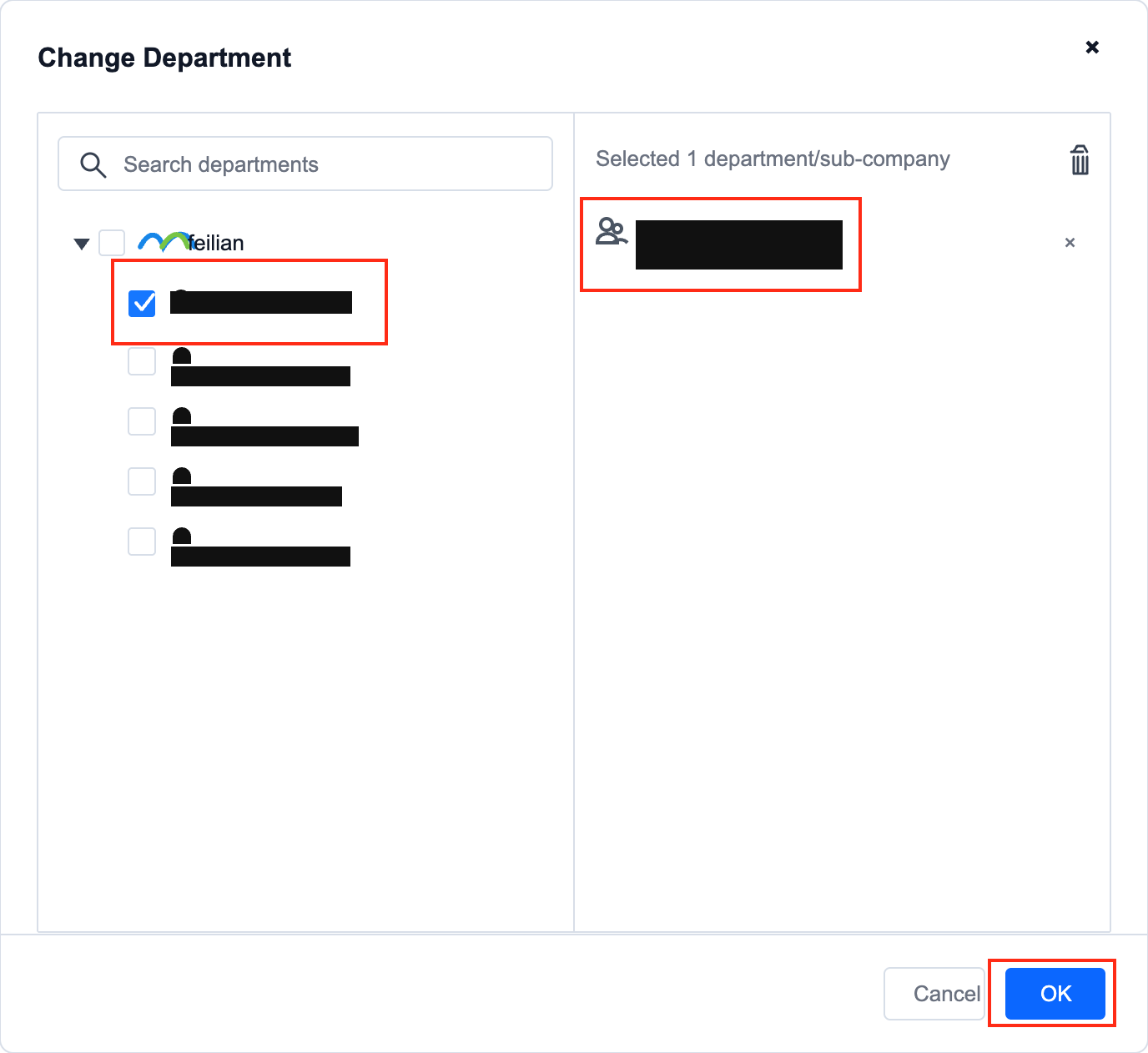Click the magnifier search icon
This screenshot has height=1053, width=1148.
[93, 164]
